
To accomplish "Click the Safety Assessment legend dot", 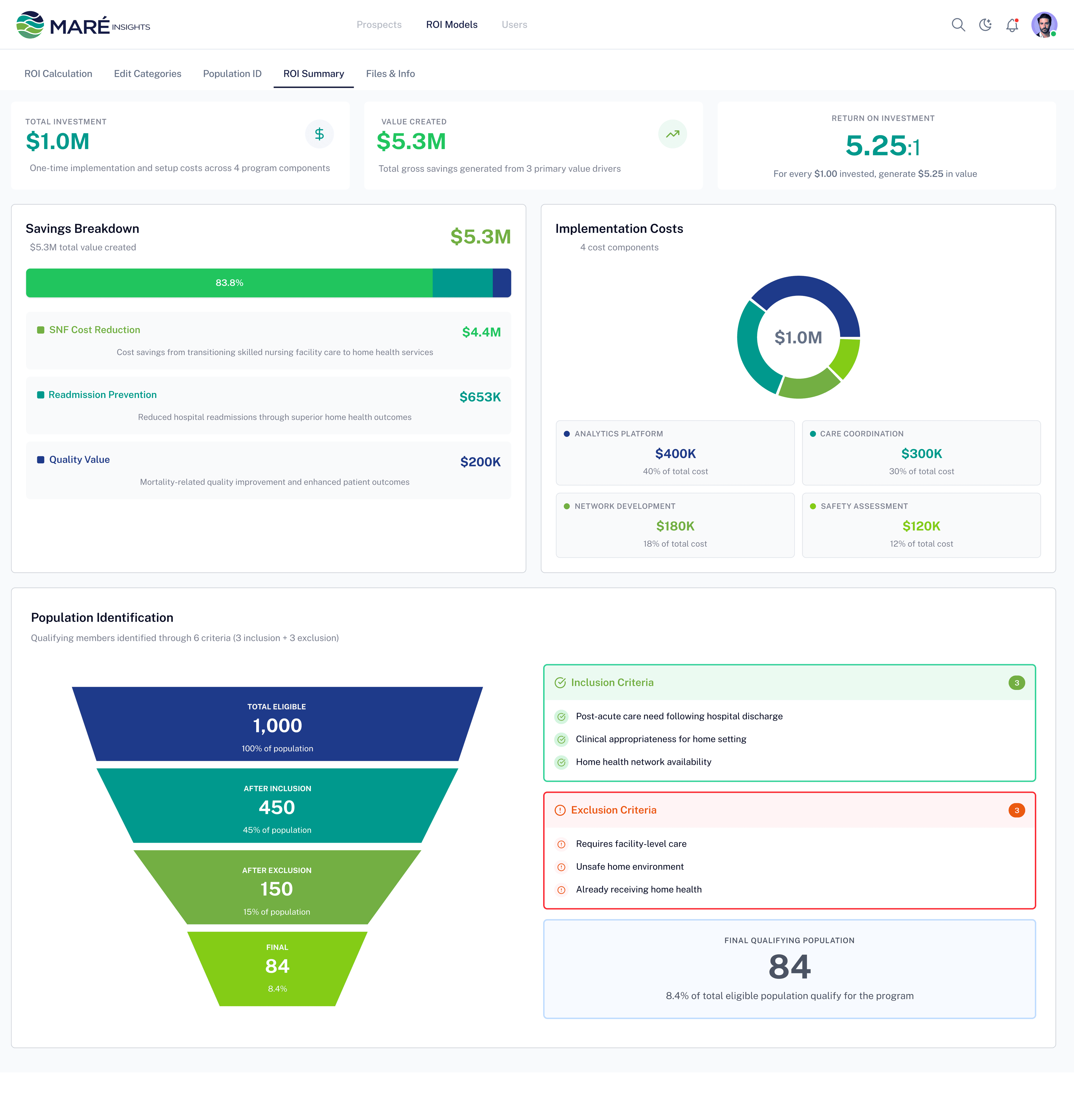I will click(x=813, y=507).
